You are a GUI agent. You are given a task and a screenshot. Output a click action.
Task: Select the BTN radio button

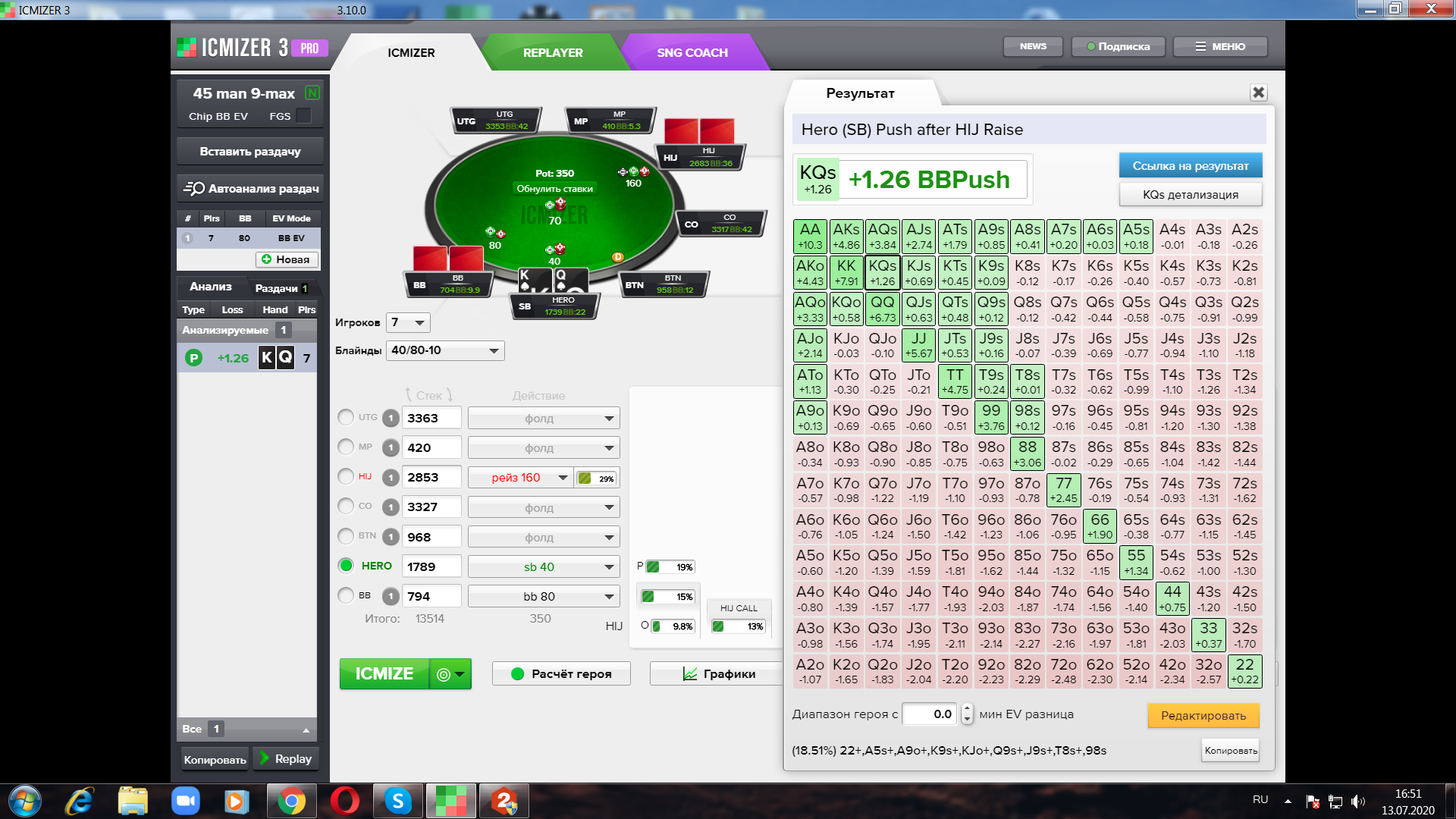click(346, 535)
